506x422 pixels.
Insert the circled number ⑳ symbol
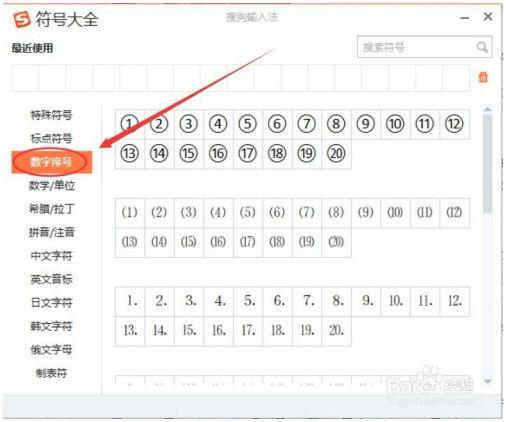tap(336, 154)
